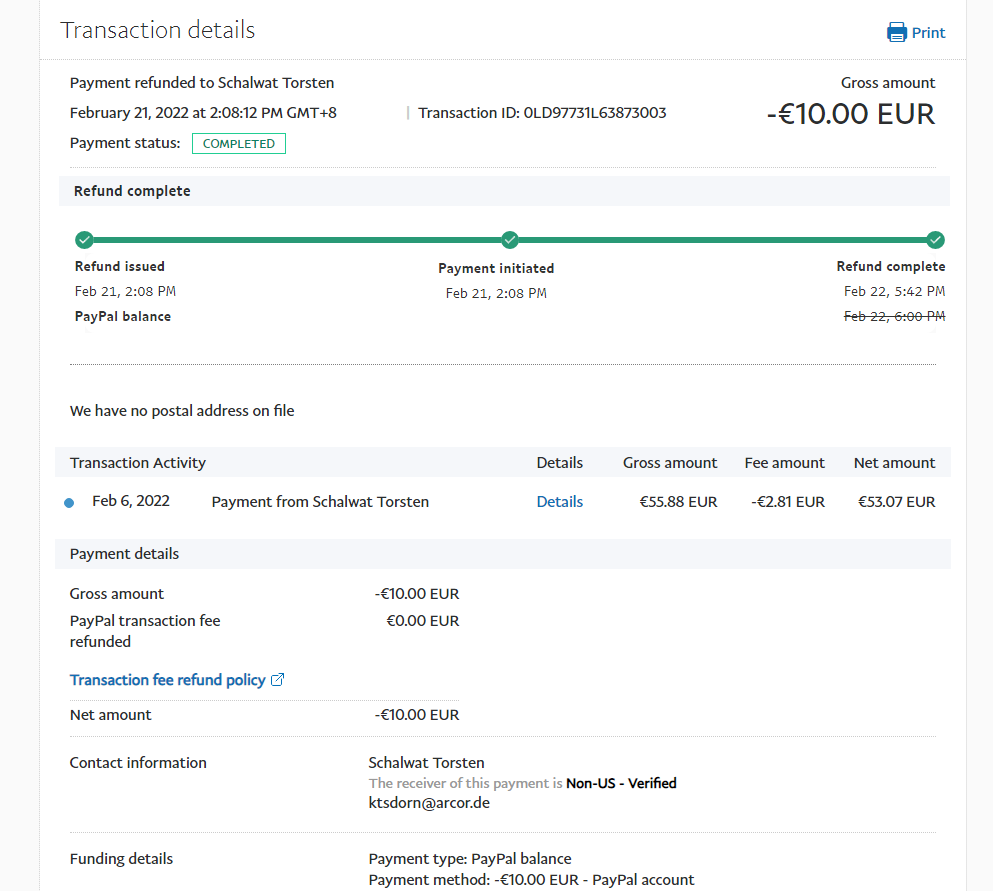Click the printer icon
The image size is (993, 891).
tap(896, 32)
